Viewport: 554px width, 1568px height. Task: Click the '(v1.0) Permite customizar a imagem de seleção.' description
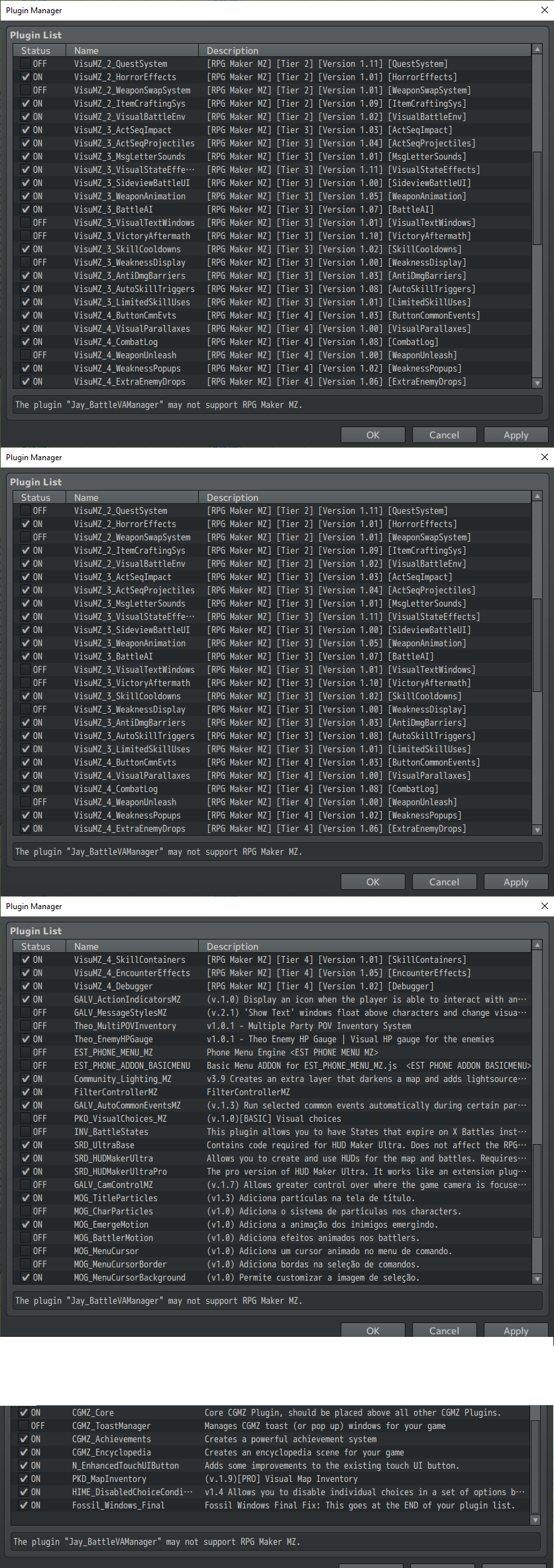(x=313, y=1277)
